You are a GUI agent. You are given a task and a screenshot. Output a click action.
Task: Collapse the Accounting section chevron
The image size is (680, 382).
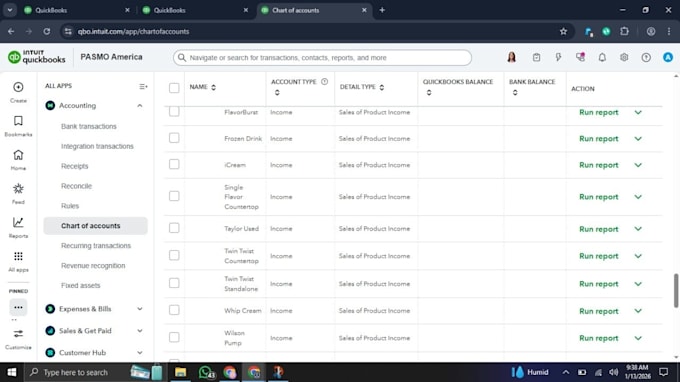click(140, 106)
